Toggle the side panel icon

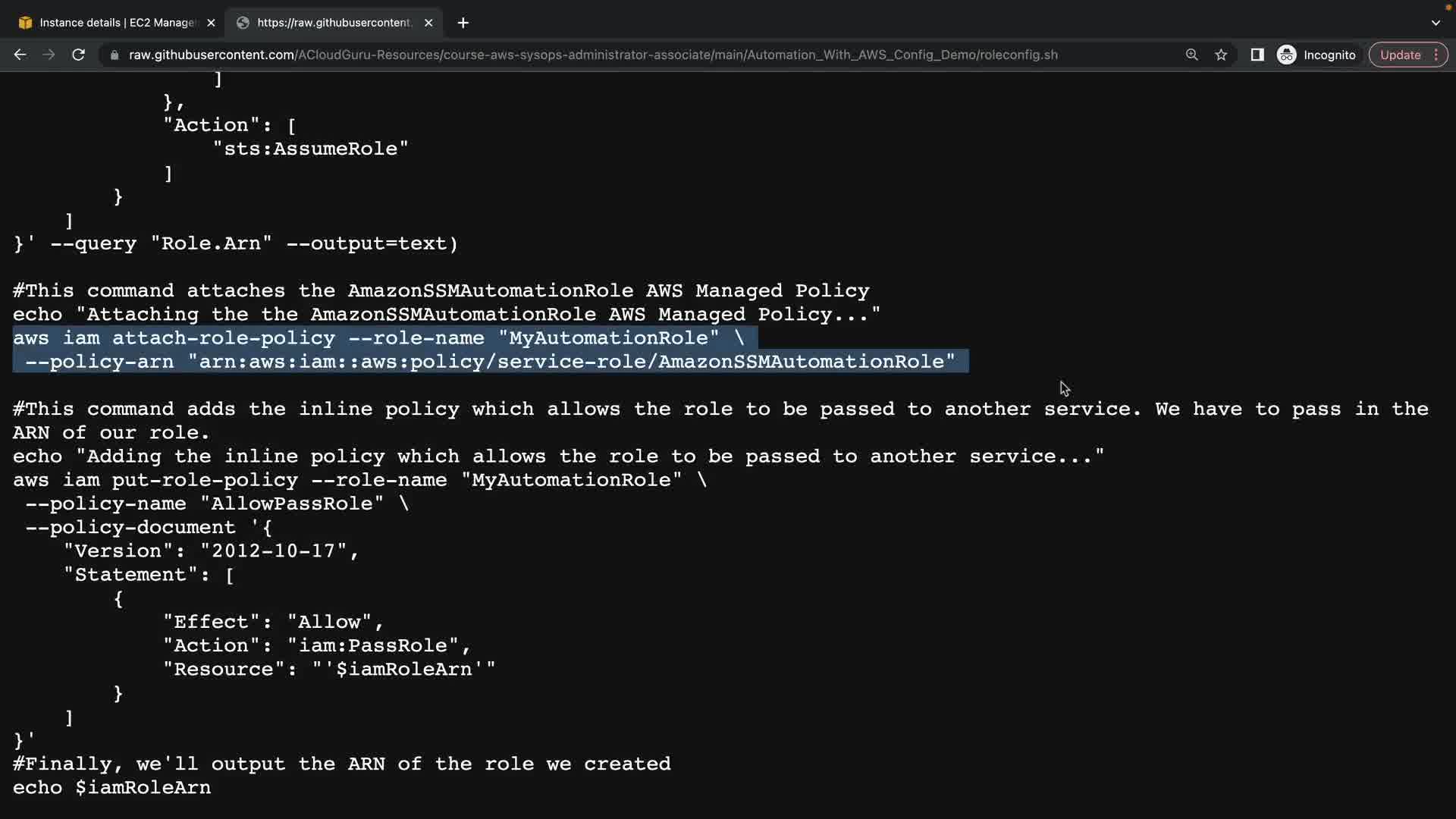1257,55
